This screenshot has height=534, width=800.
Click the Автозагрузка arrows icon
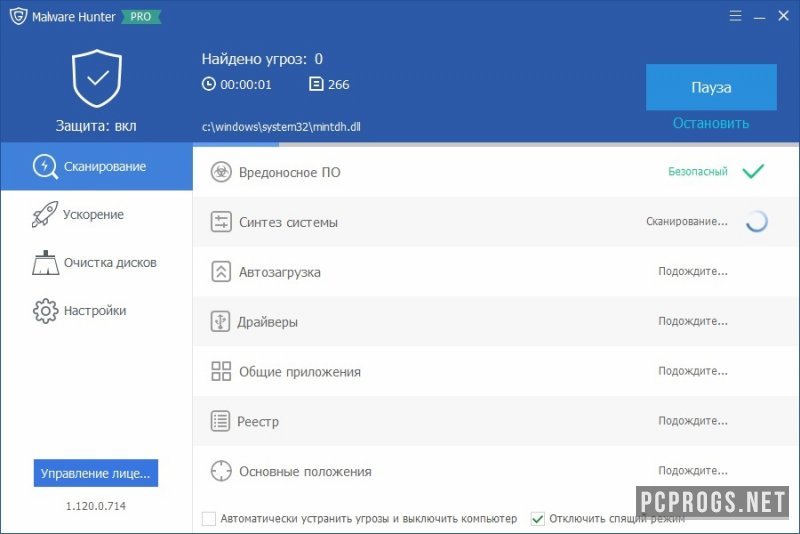(221, 272)
